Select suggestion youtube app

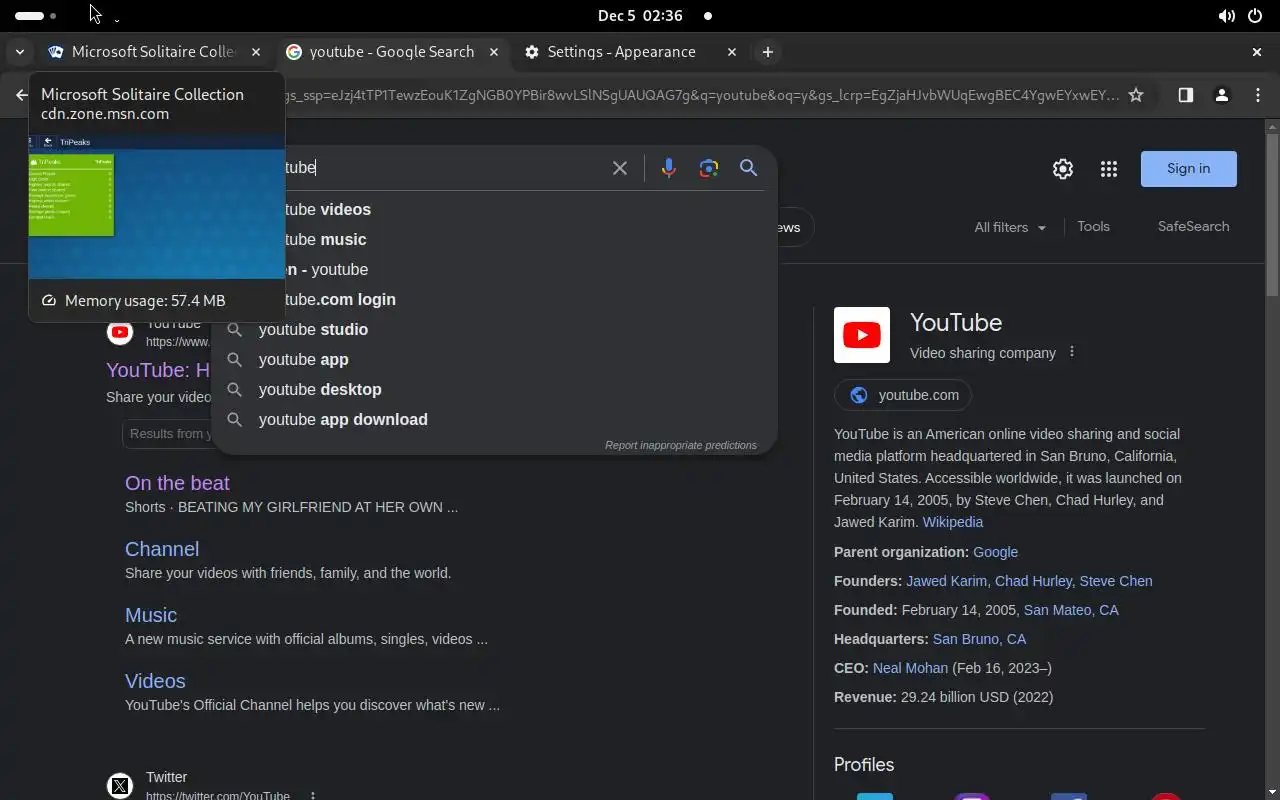tap(303, 359)
